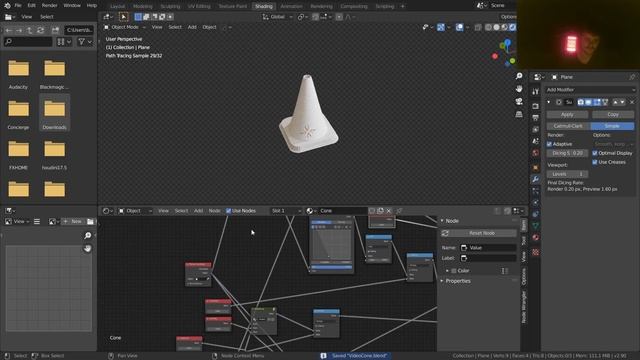Switch to Solid viewport shading icon
The image size is (640, 360).
(x=496, y=27)
